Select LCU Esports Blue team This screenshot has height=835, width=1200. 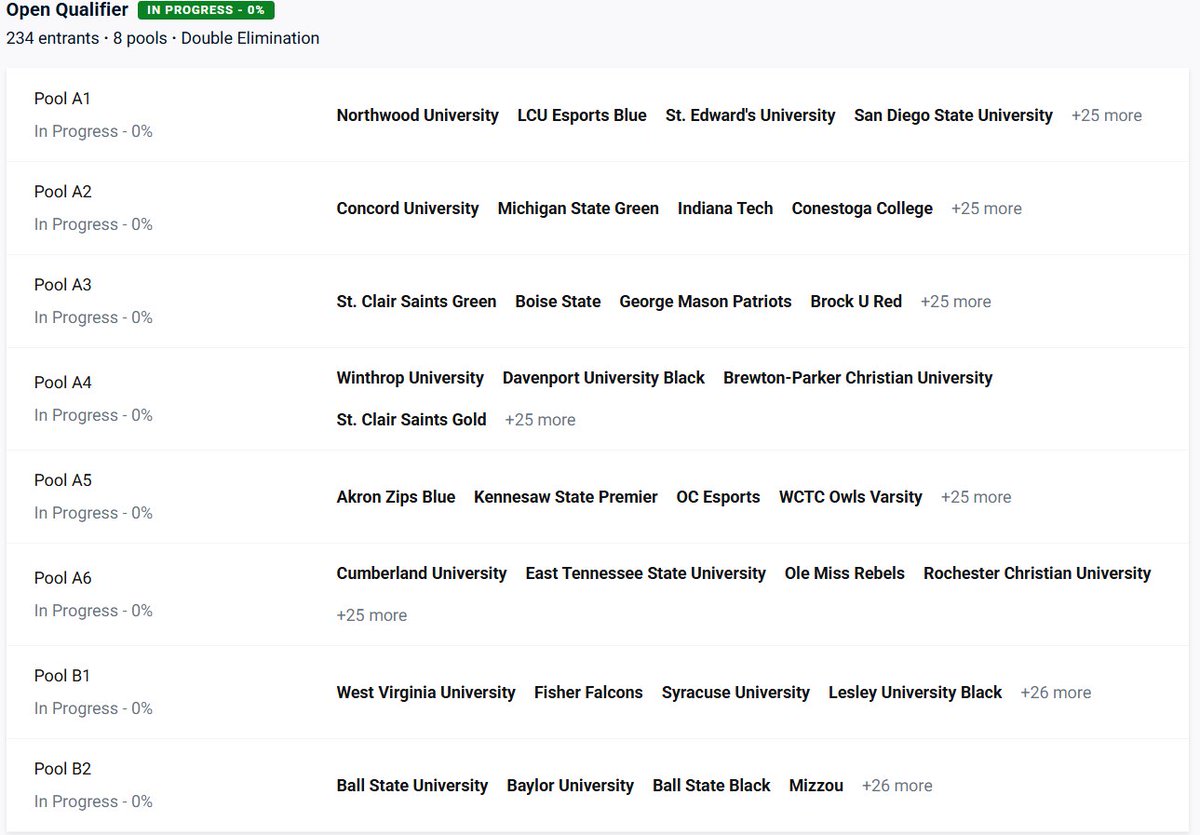(x=582, y=115)
